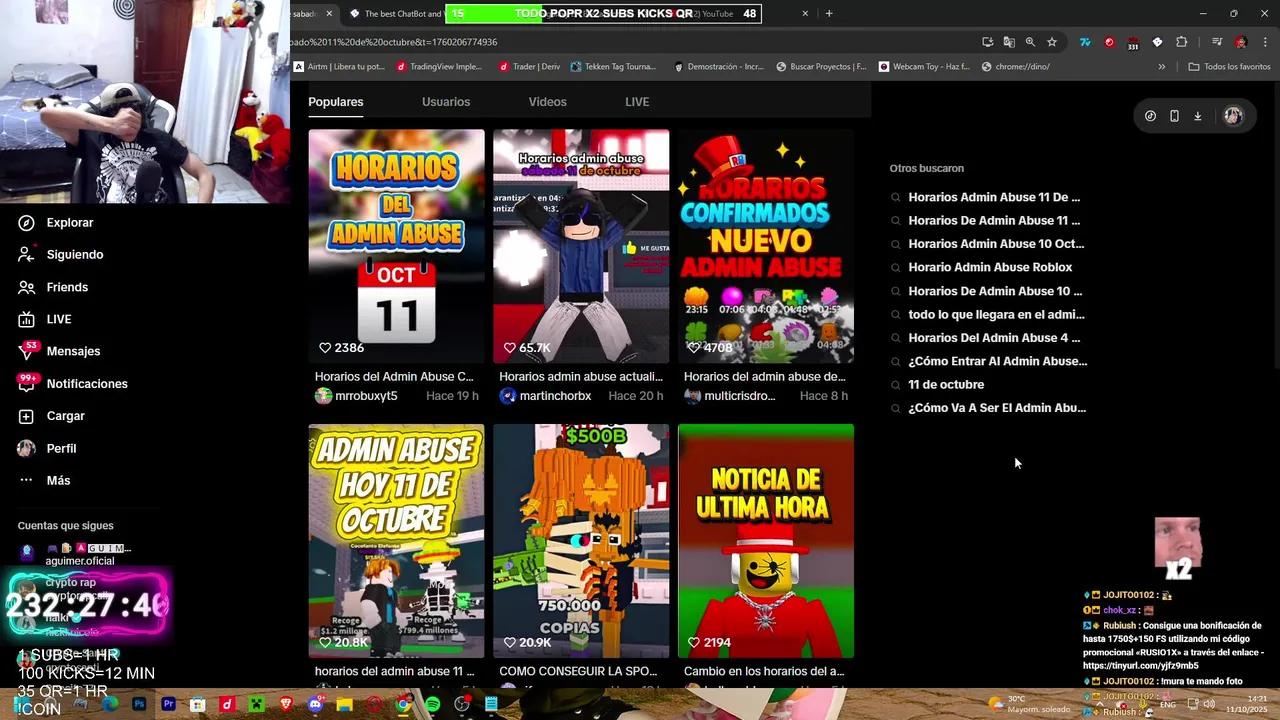1280x720 pixels.
Task: Open TikTok profile avatar menu
Action: click(x=1233, y=116)
